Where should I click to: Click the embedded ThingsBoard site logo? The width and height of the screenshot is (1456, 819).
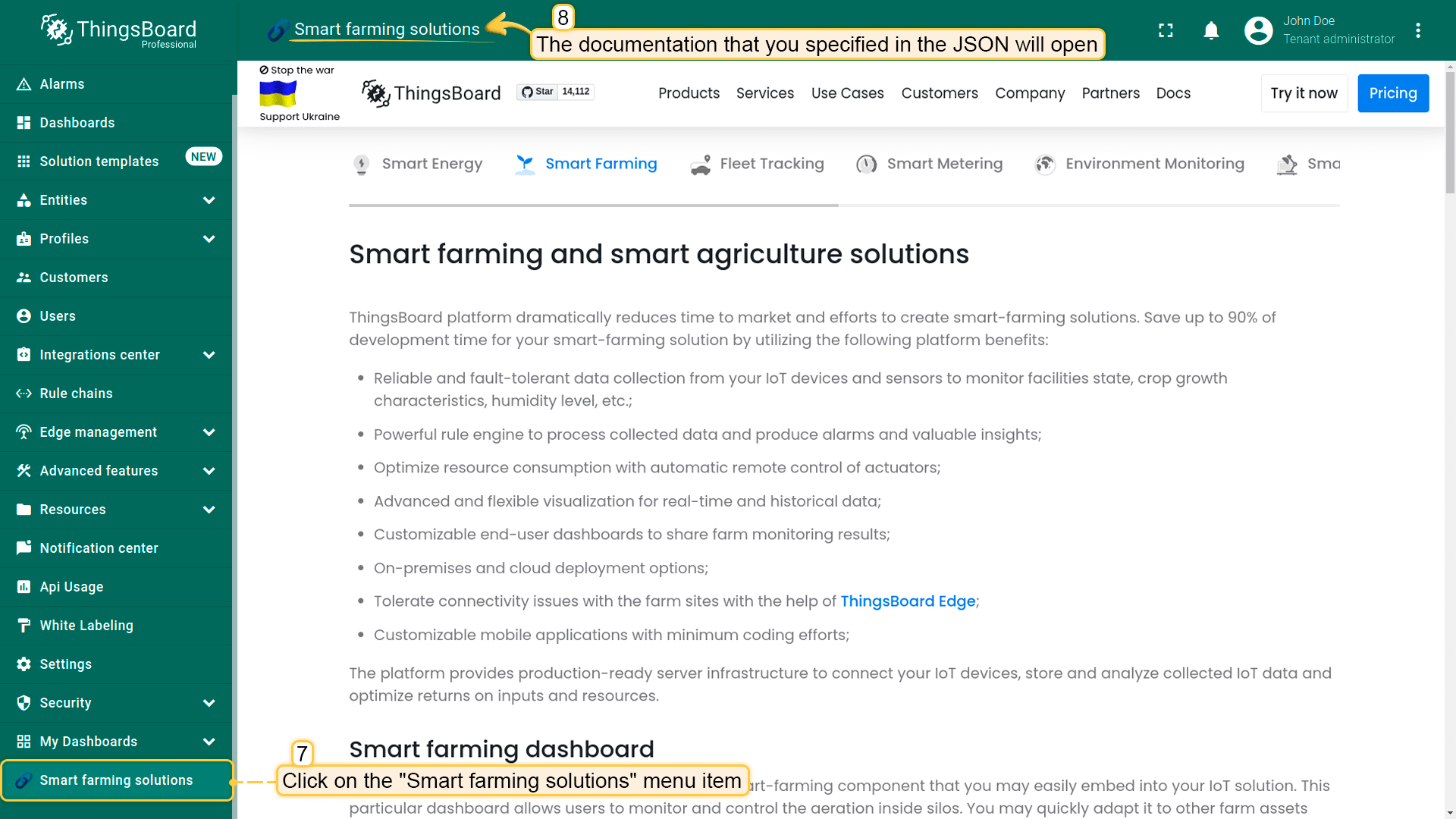click(431, 93)
